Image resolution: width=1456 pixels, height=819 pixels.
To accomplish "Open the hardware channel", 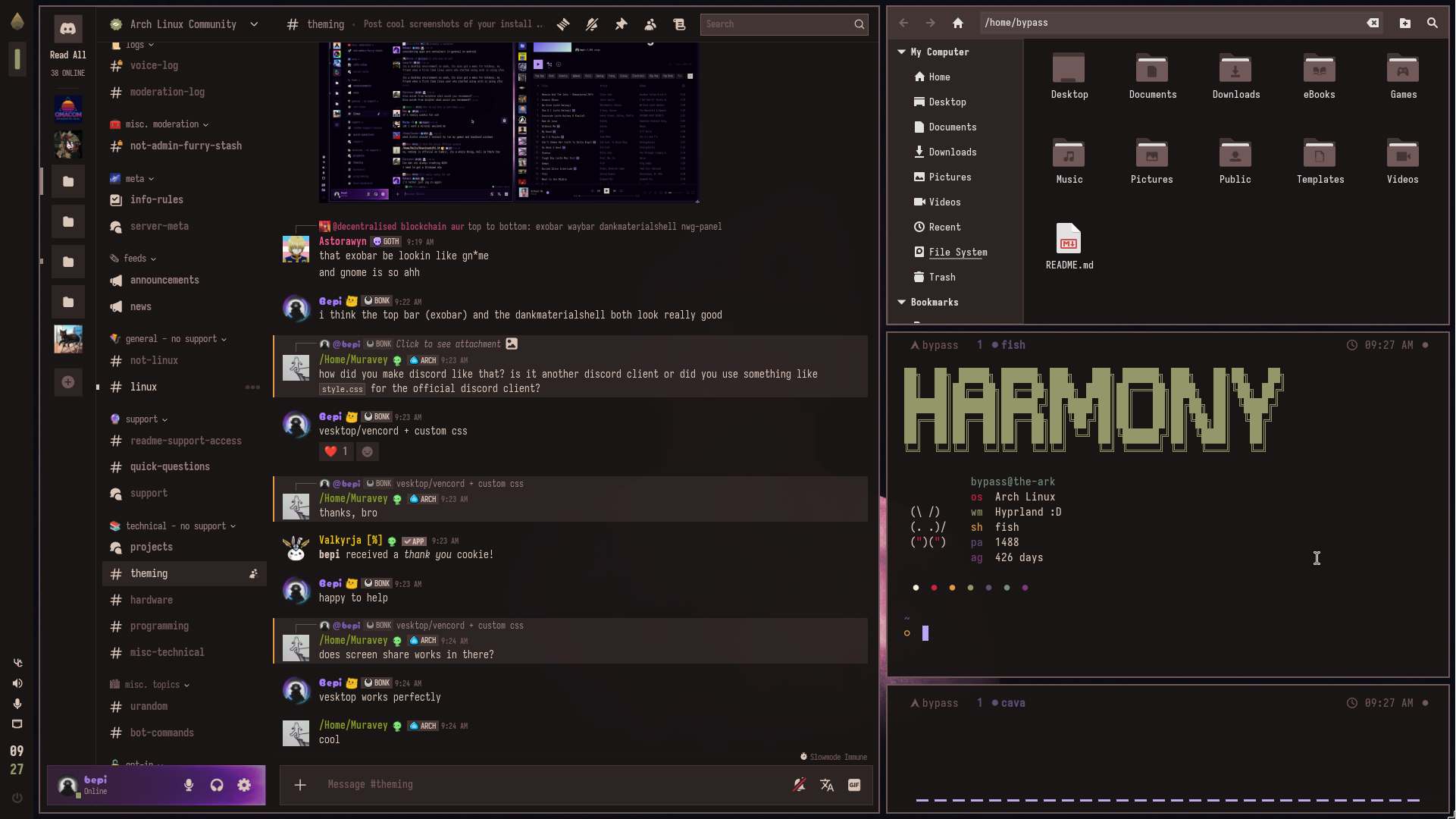I will 152,600.
